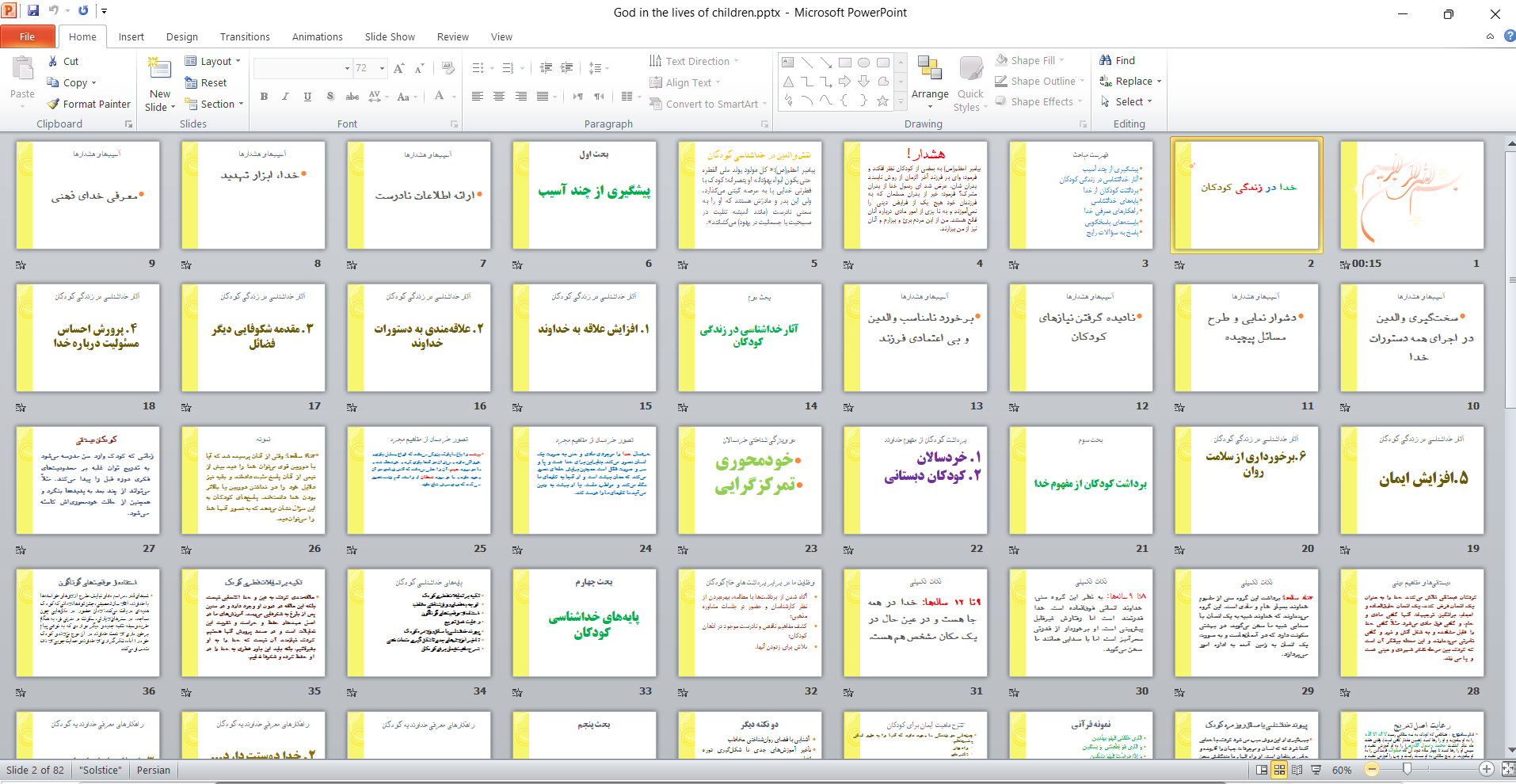This screenshot has width=1516, height=784.
Task: Click the Reset slide icon
Action: [x=191, y=82]
